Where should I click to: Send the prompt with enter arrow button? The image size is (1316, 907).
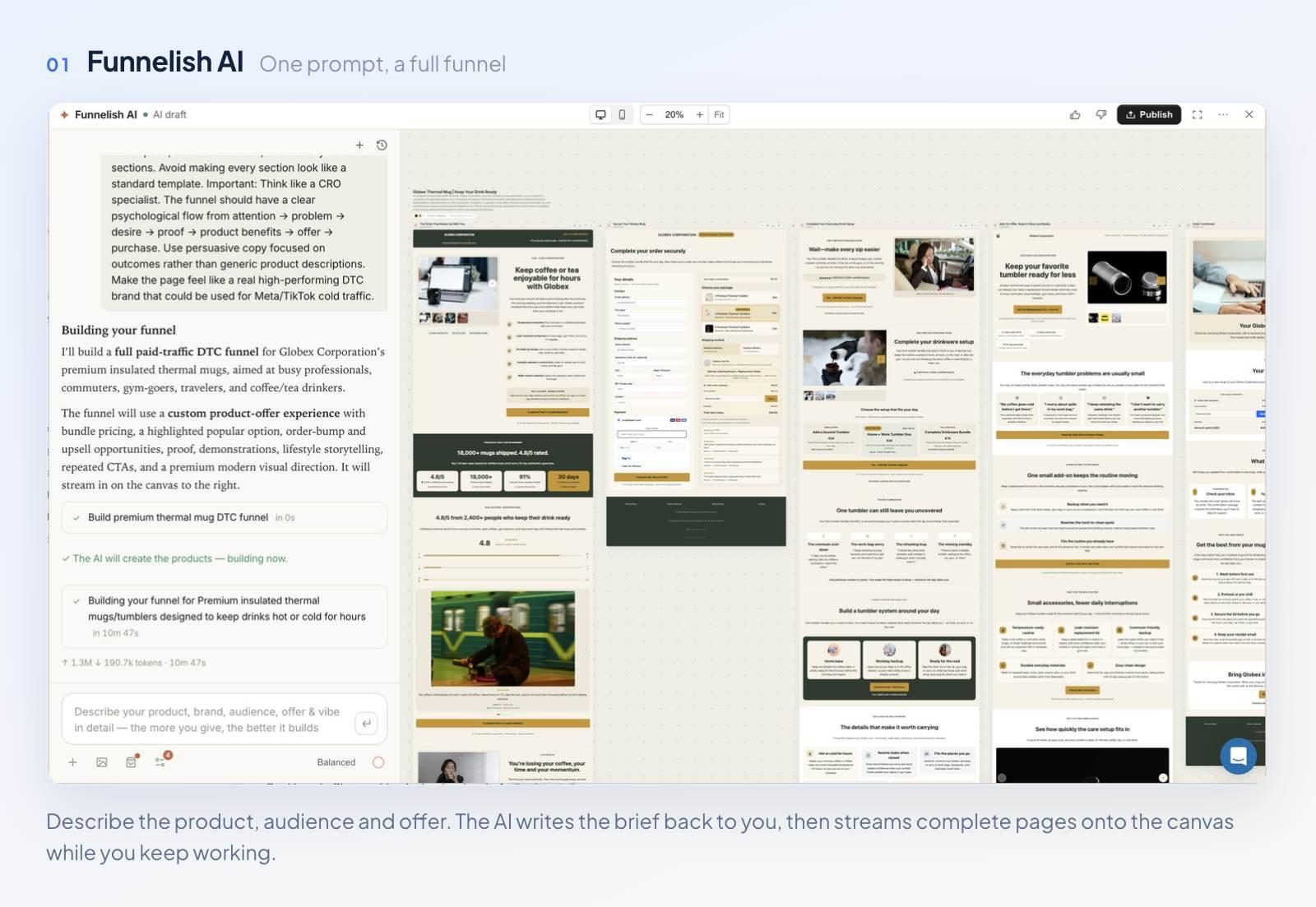[366, 724]
